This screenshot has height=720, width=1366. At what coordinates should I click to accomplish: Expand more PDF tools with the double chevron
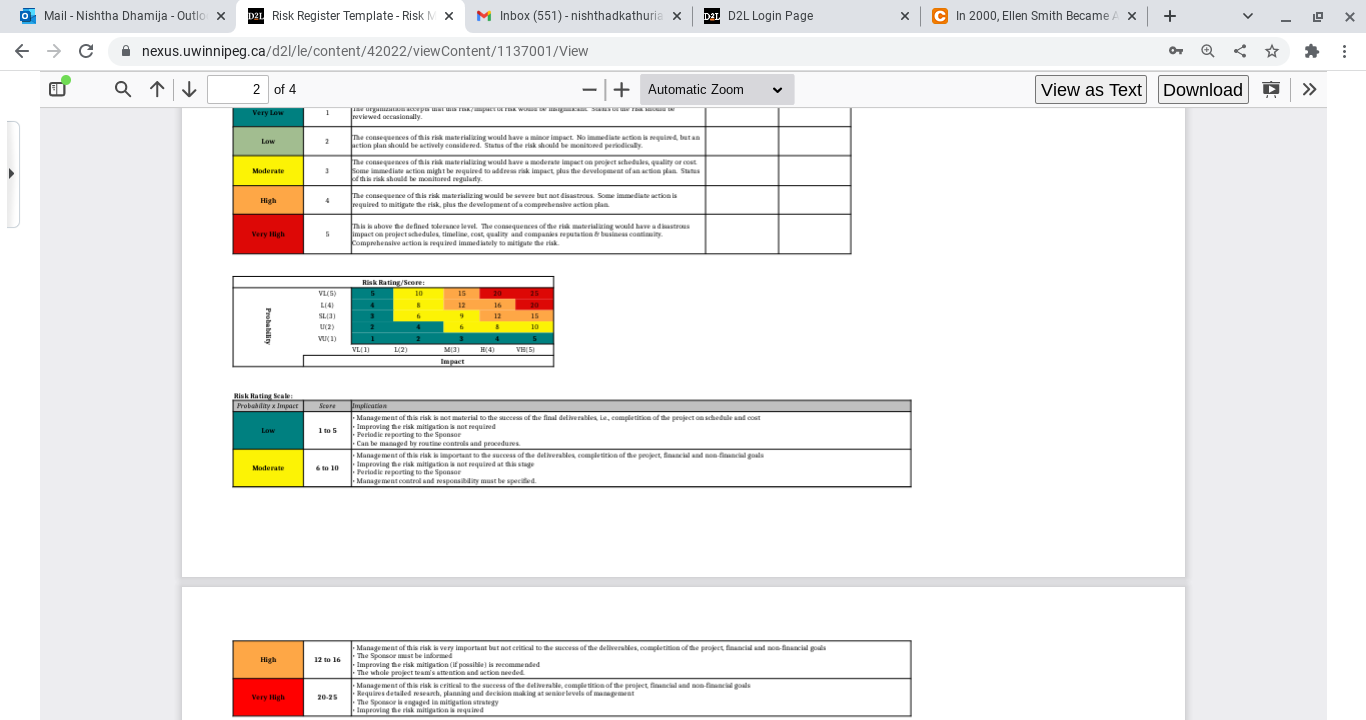click(x=1310, y=89)
